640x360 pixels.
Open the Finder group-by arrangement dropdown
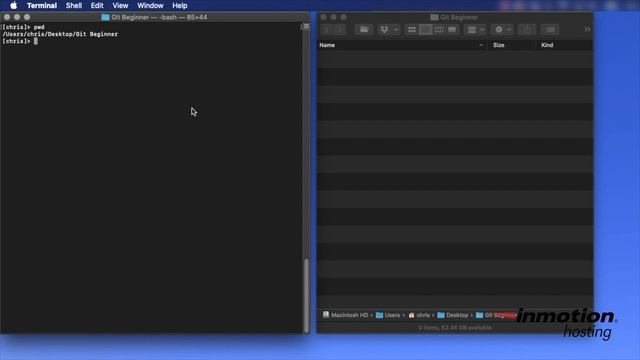pos(476,29)
